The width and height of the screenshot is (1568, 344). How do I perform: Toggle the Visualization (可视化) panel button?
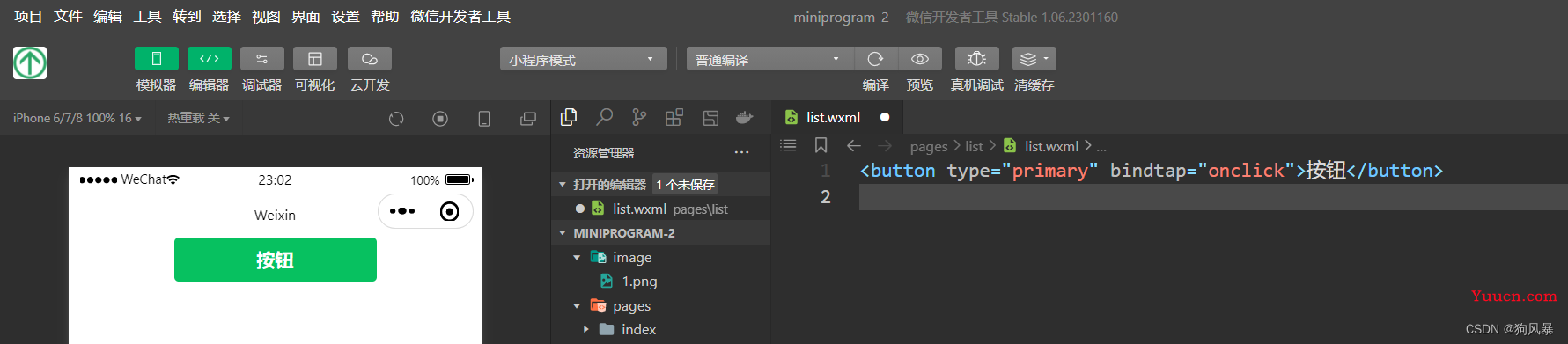pos(314,59)
